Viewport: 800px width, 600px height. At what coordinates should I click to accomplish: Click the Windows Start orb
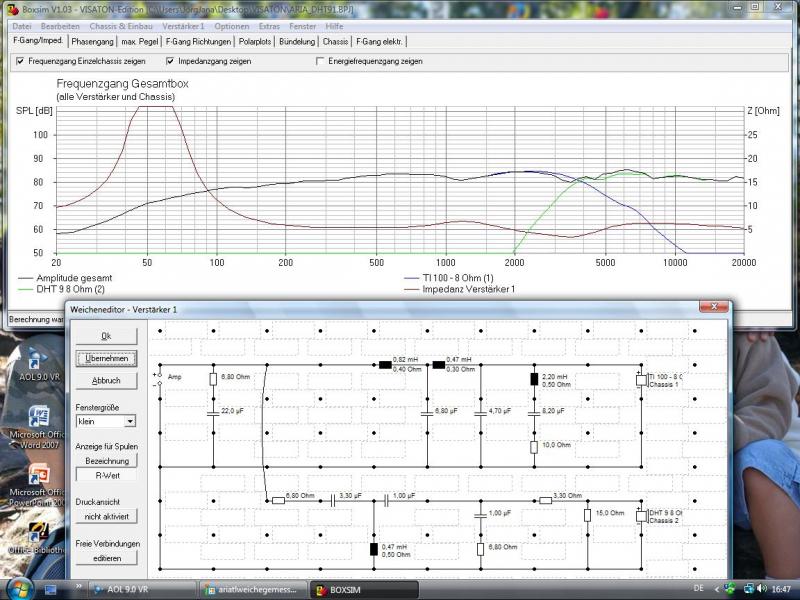pos(20,588)
